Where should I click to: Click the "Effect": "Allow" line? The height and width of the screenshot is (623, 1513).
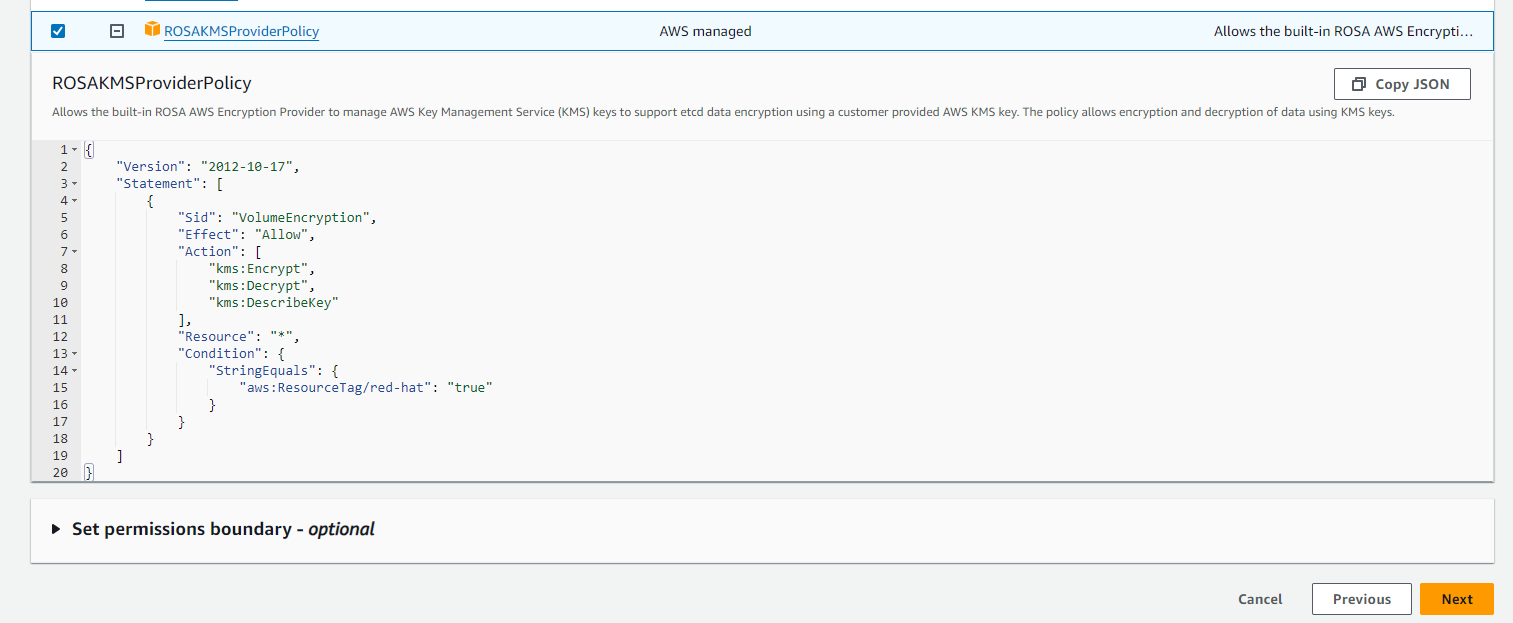click(246, 235)
